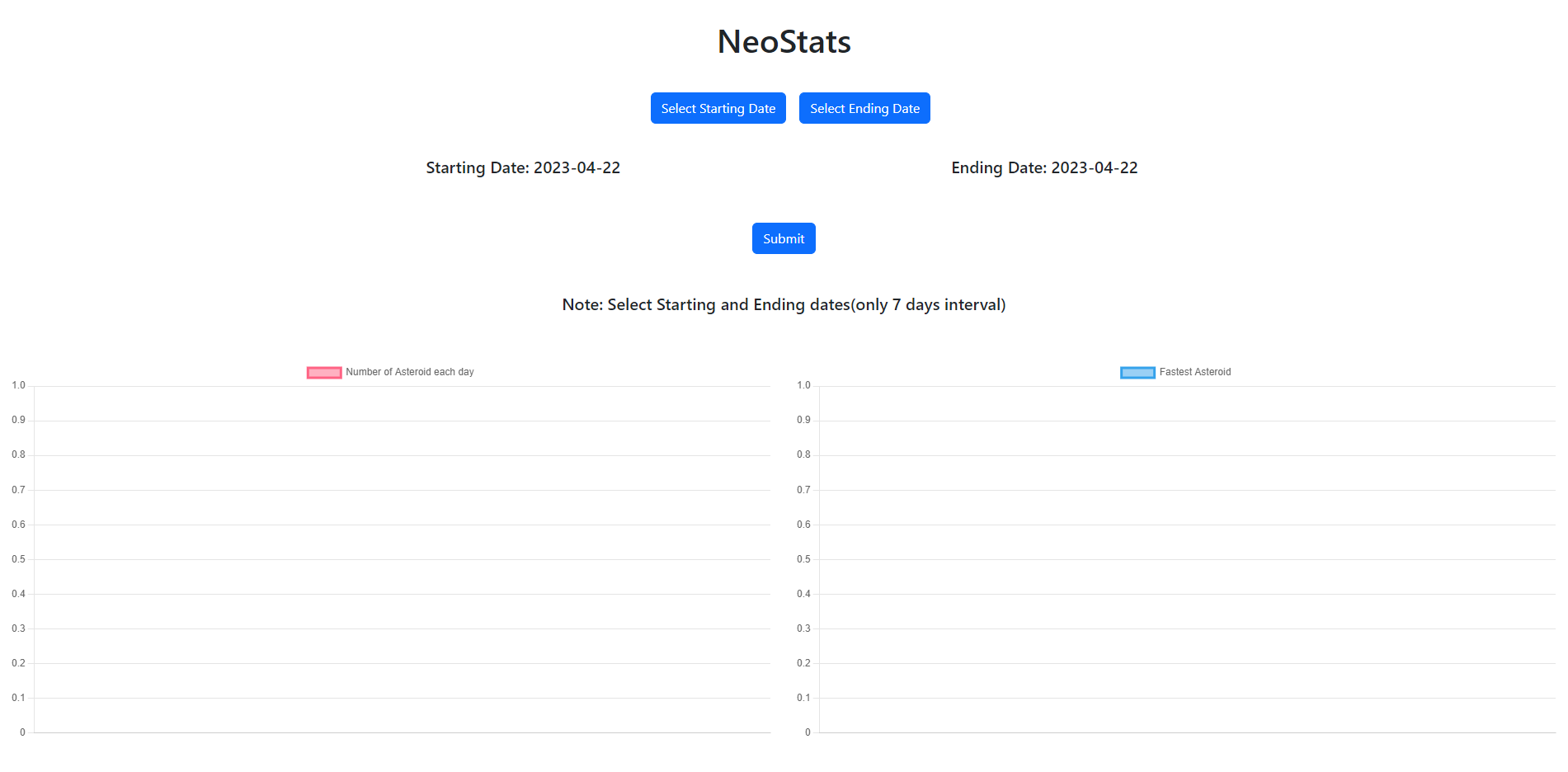The image size is (1568, 772).
Task: Select the NeoStats page title
Action: point(783,41)
